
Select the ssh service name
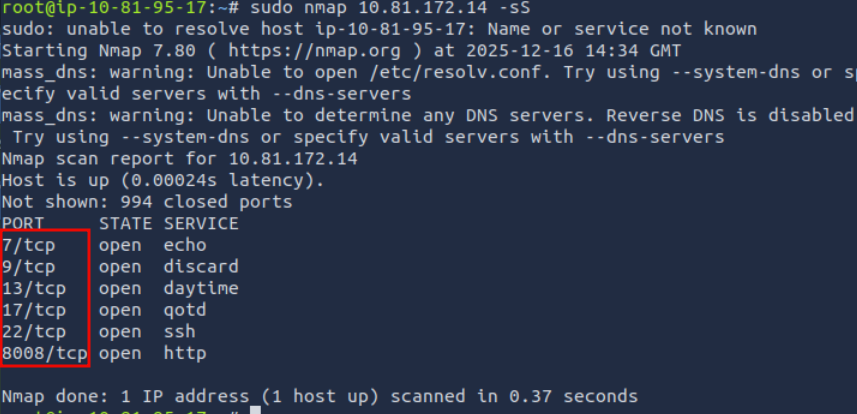click(x=180, y=332)
